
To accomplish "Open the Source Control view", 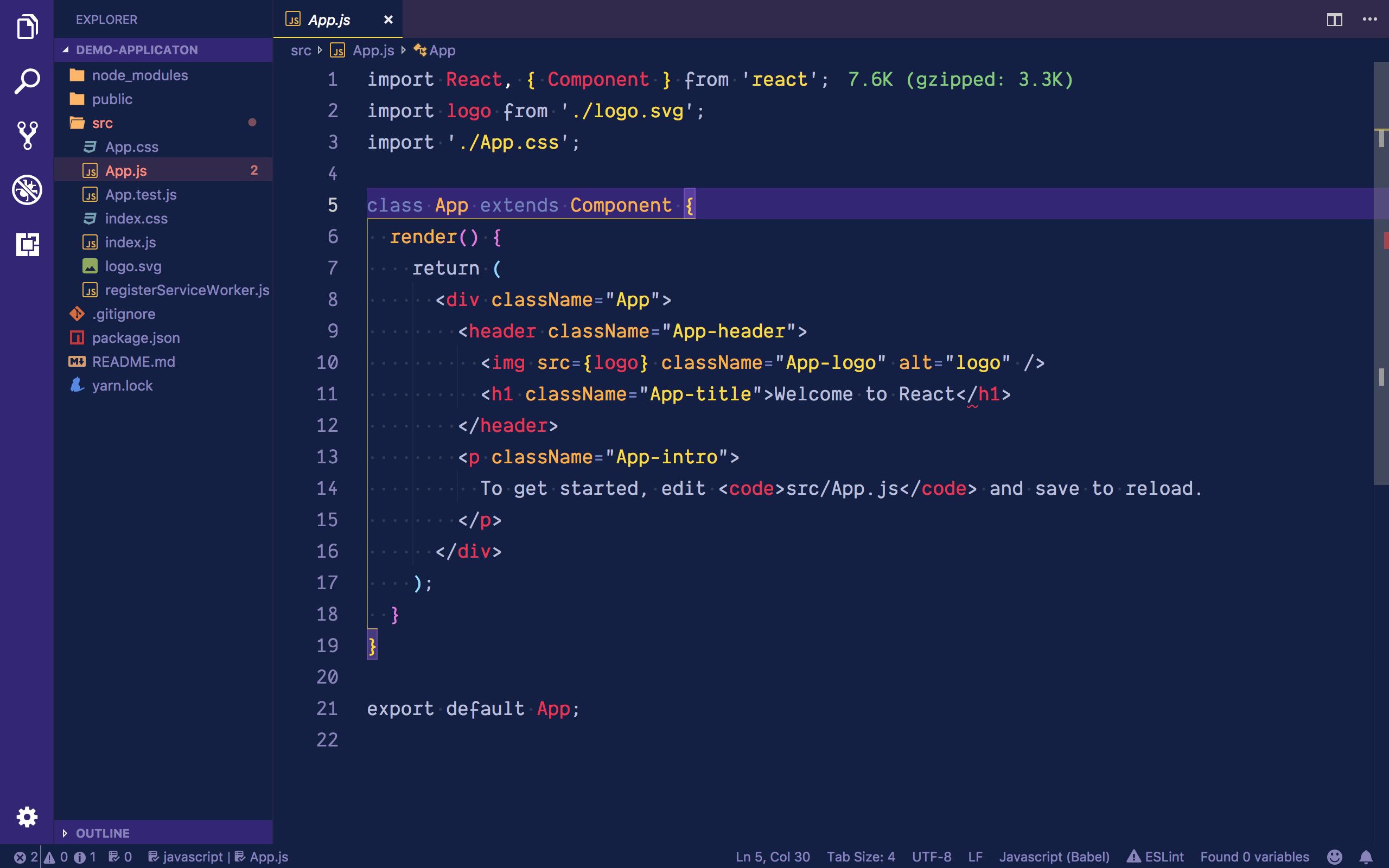I will click(x=27, y=136).
